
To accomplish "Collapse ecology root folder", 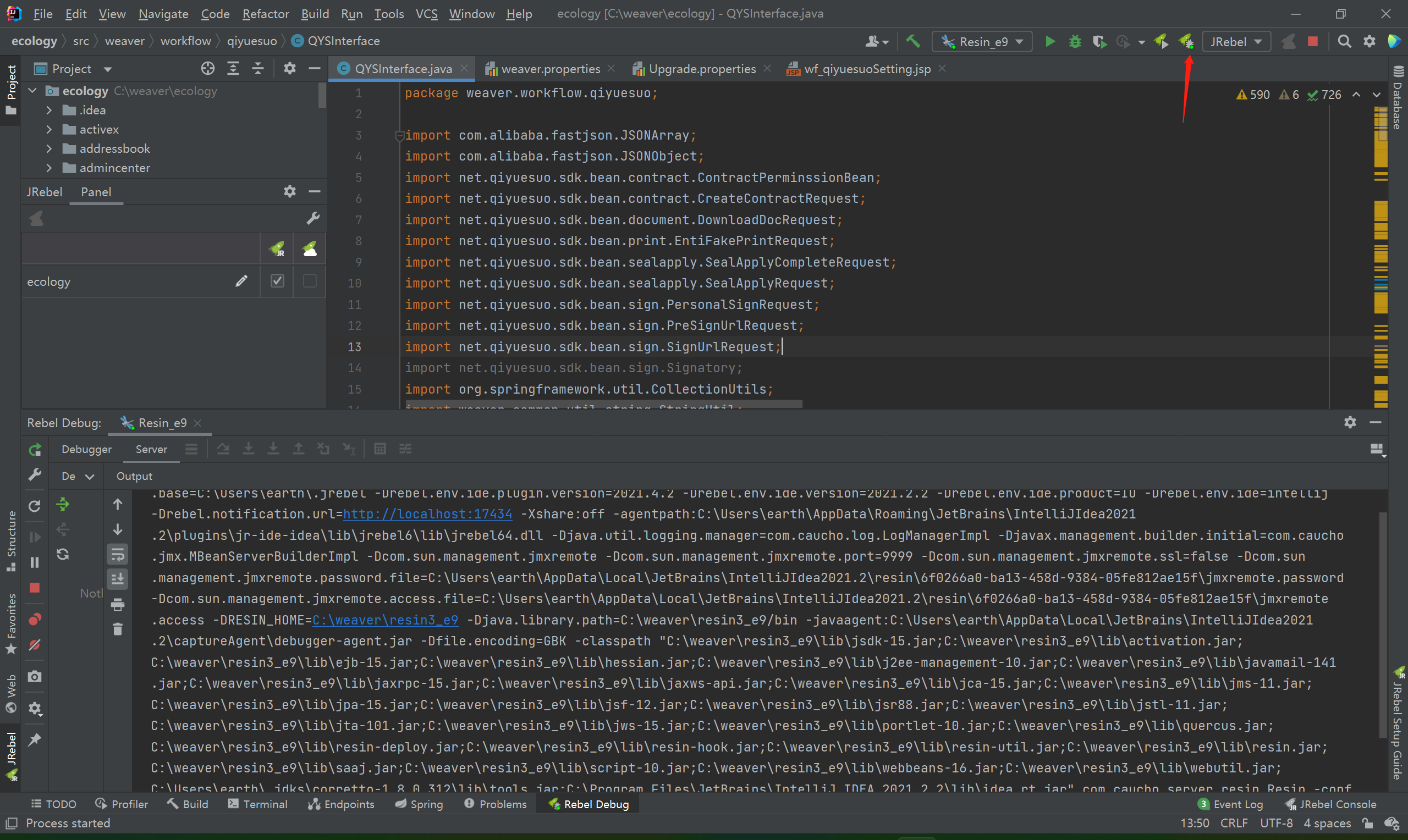I will tap(32, 91).
